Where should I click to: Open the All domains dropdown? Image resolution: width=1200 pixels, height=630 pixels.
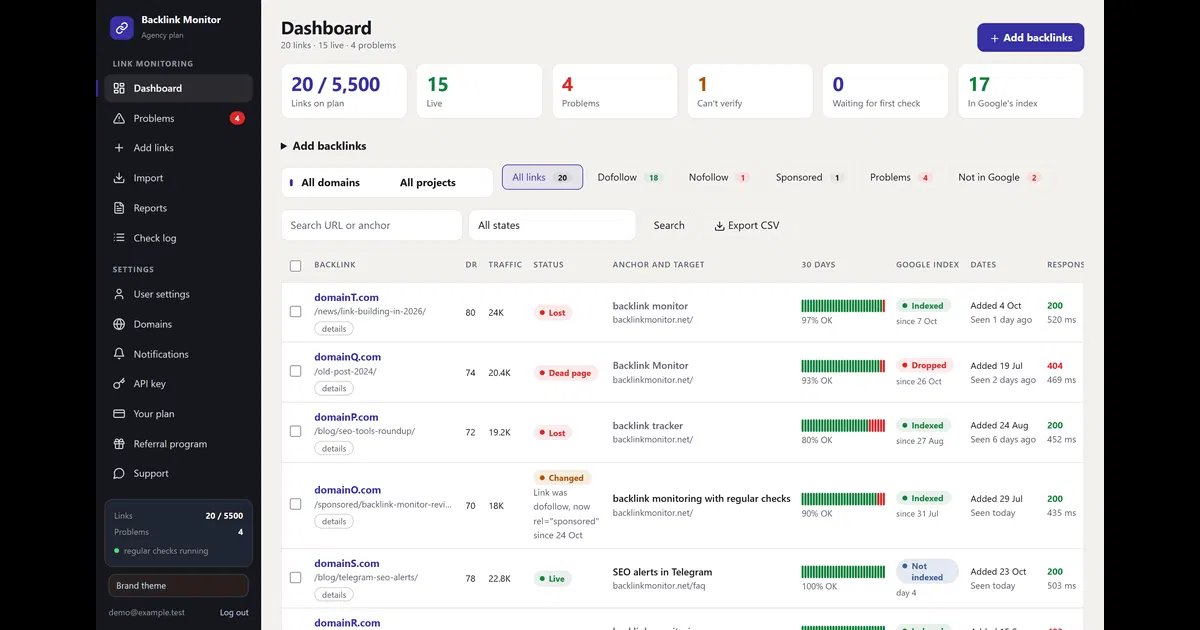332,182
